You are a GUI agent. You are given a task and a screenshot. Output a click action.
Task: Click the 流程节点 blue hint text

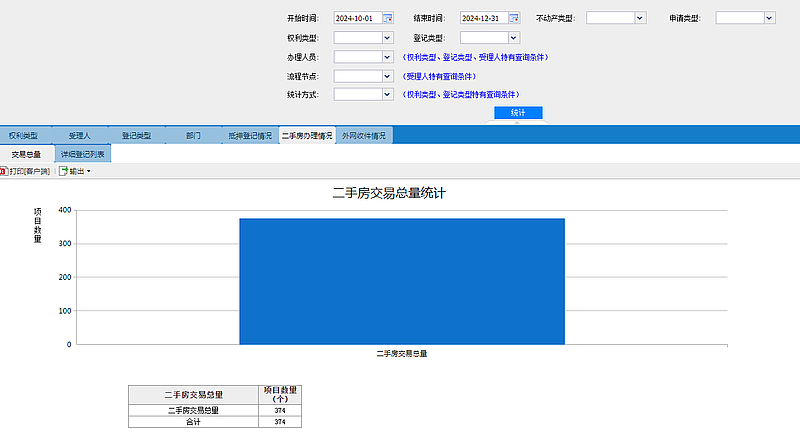[x=439, y=77]
